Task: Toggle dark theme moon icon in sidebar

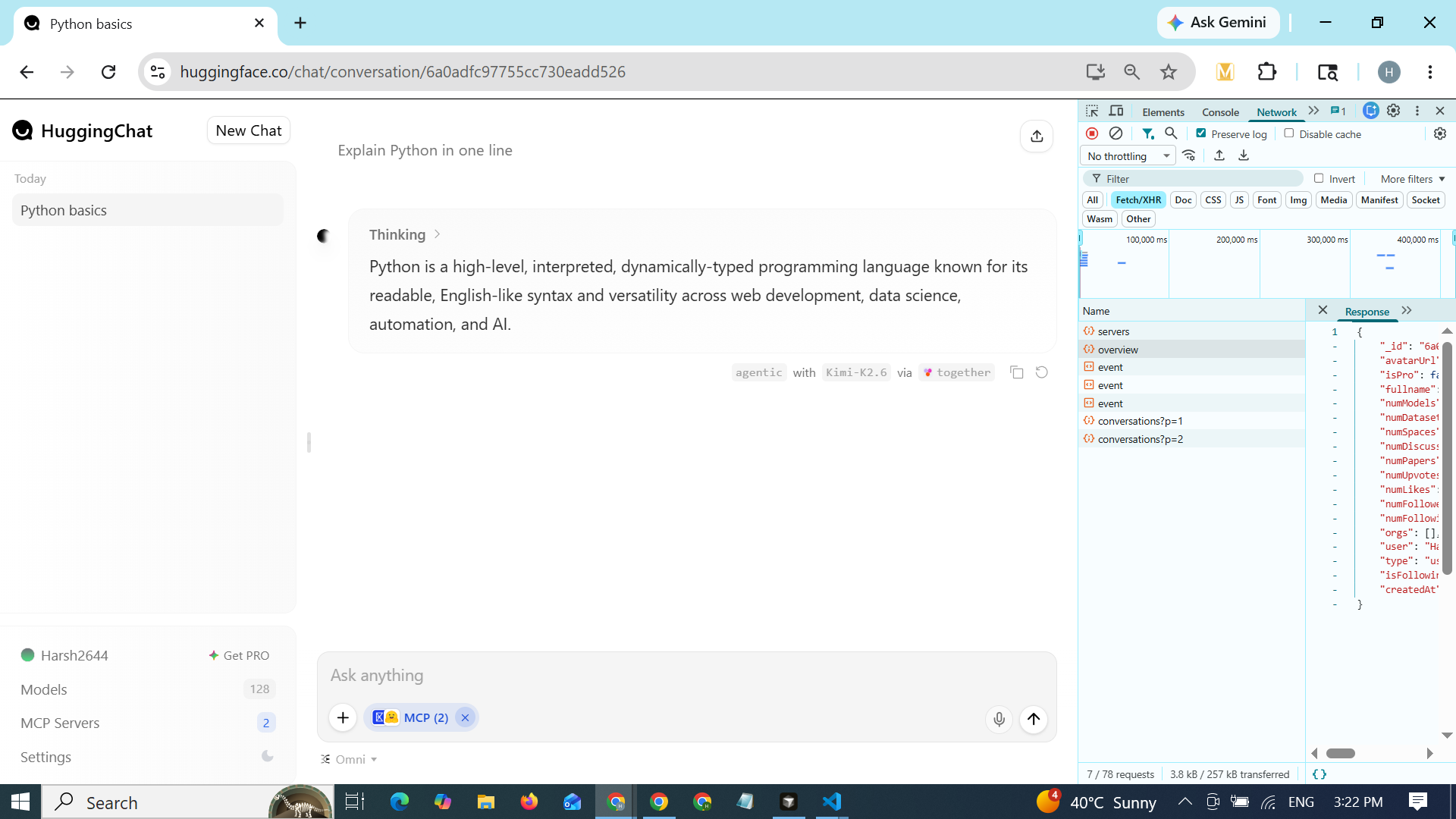Action: point(268,756)
